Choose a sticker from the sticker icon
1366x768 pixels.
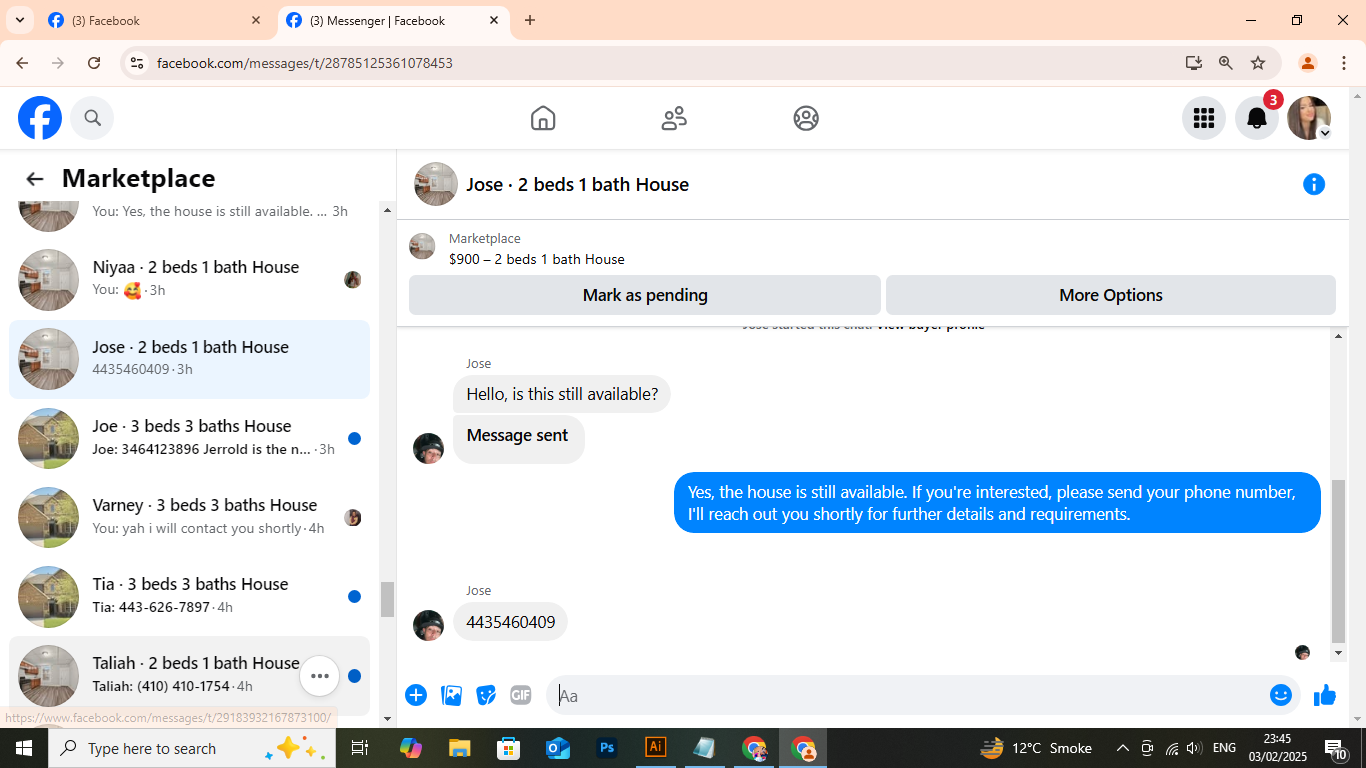point(486,695)
